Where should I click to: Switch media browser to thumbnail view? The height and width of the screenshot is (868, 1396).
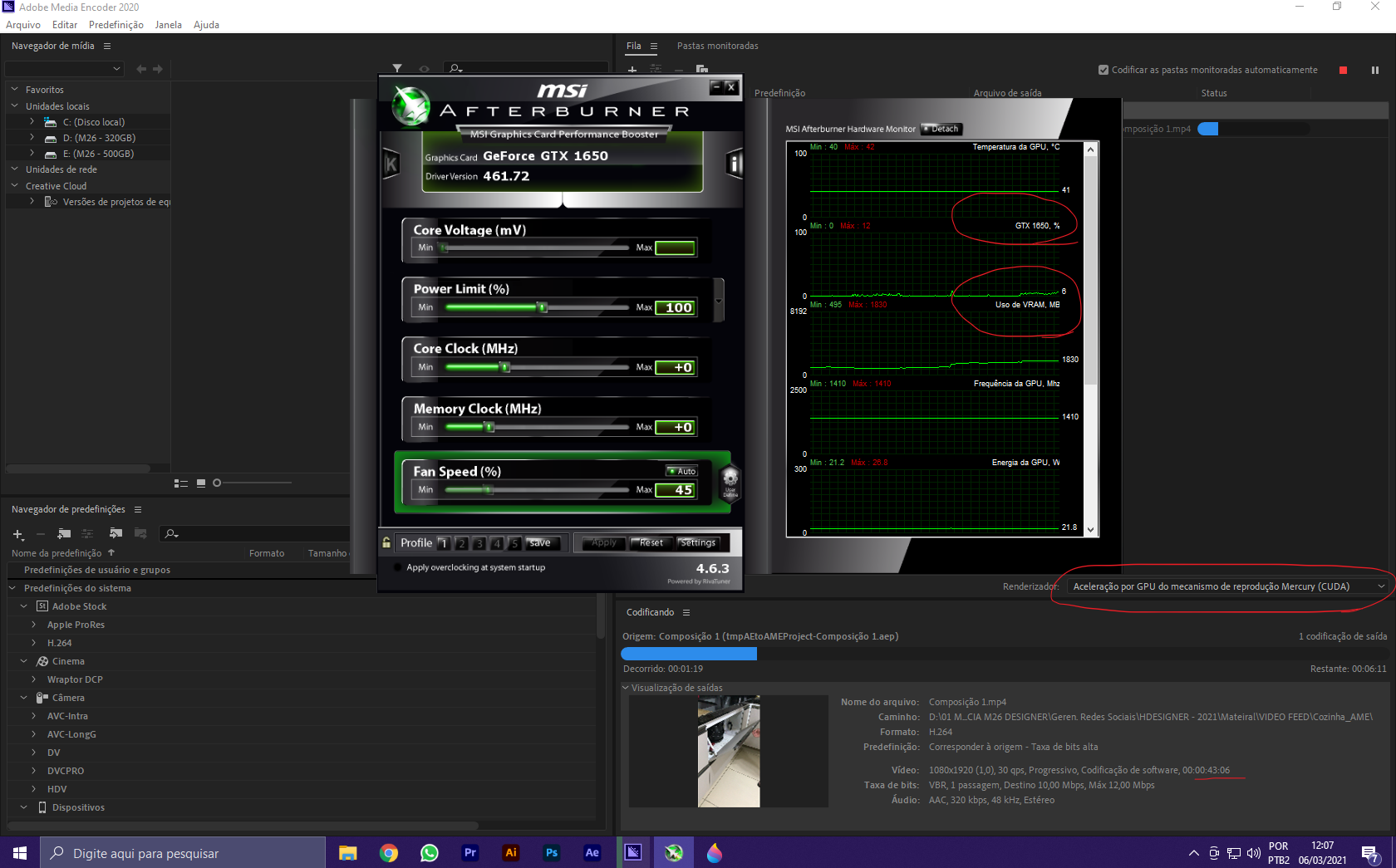(x=200, y=483)
